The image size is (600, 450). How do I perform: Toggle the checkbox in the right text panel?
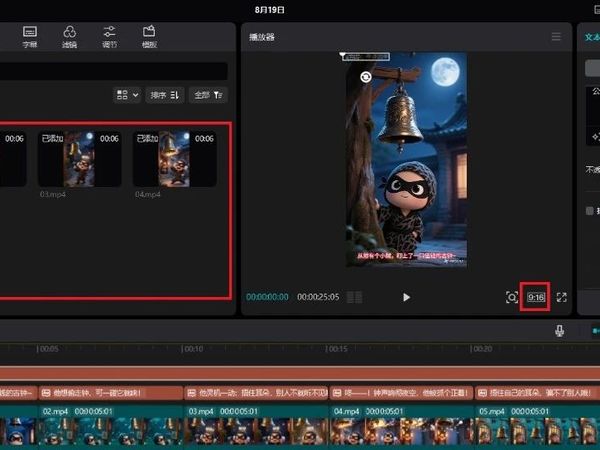(x=590, y=210)
